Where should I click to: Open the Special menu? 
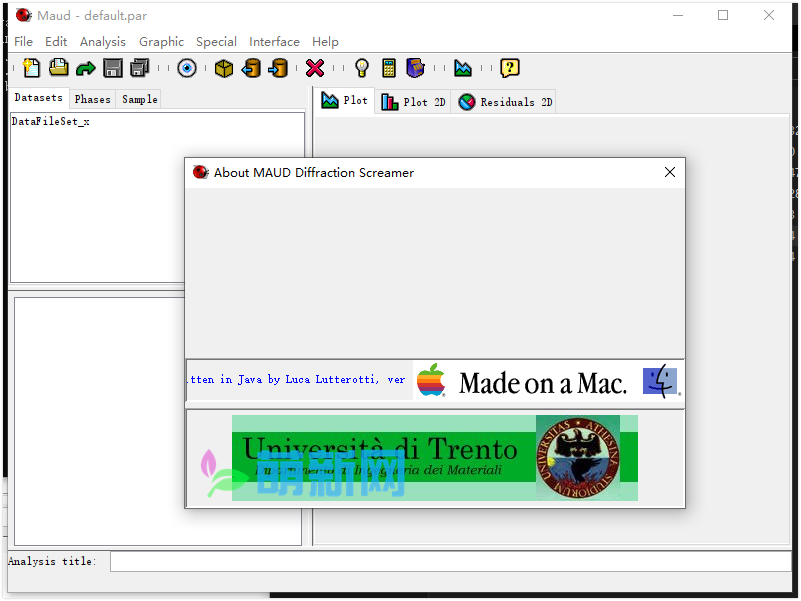coord(217,42)
